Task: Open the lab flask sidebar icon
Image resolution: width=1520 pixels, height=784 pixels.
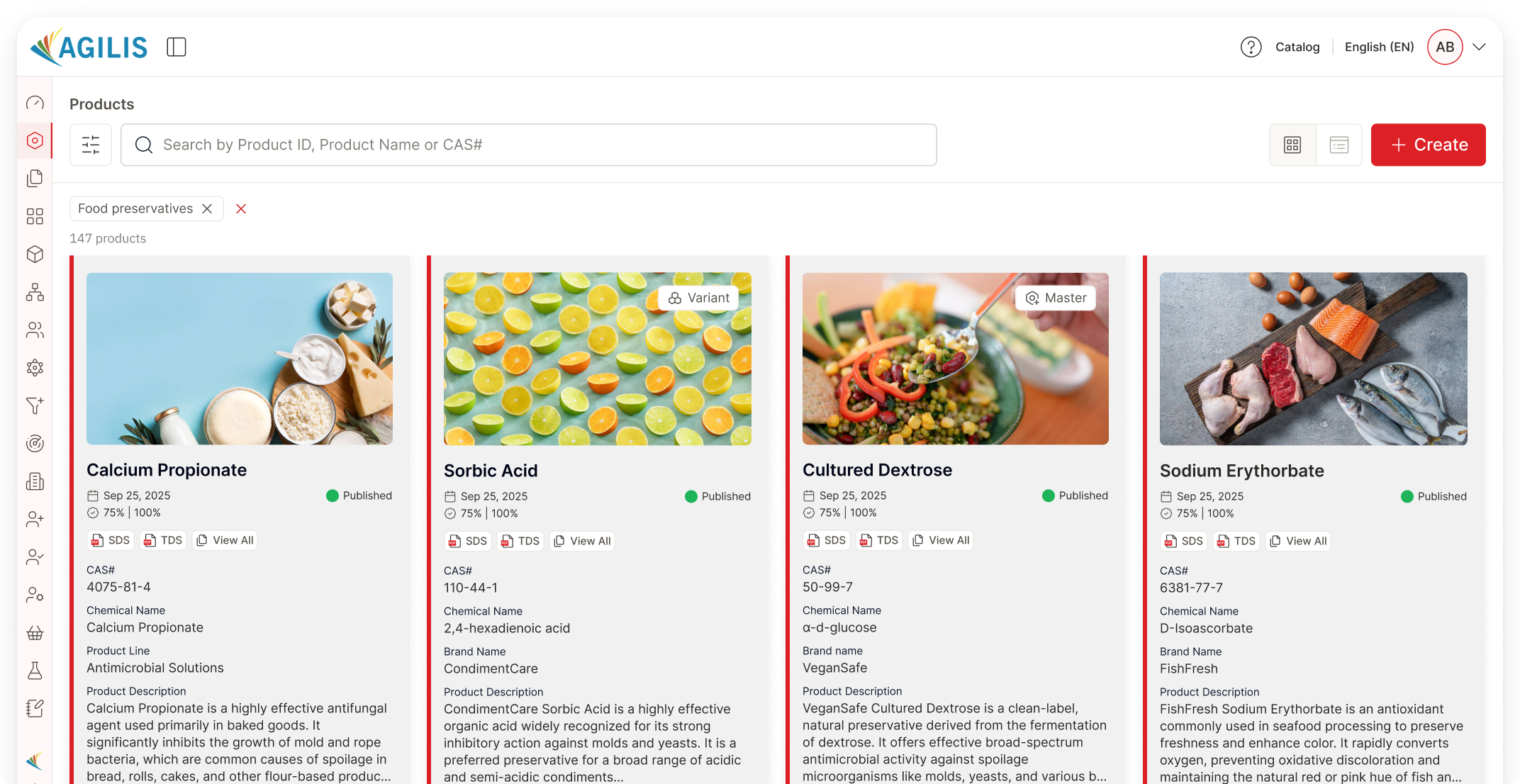Action: click(35, 671)
